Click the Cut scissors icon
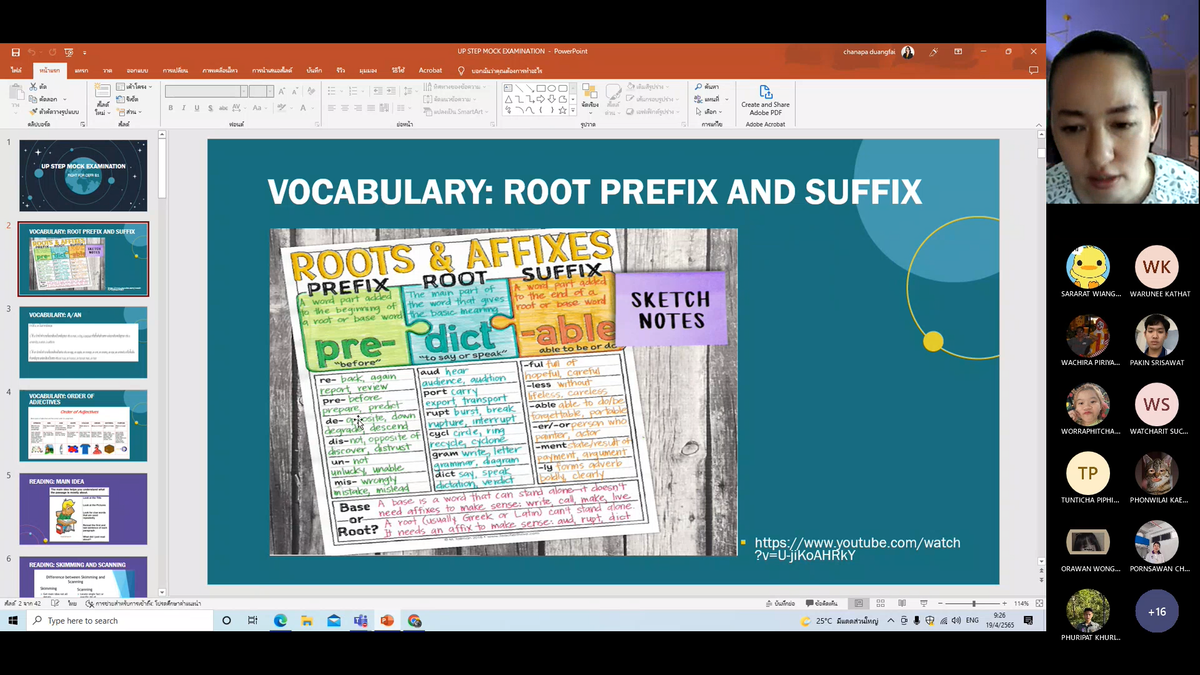This screenshot has width=1200, height=675. pyautogui.click(x=35, y=87)
